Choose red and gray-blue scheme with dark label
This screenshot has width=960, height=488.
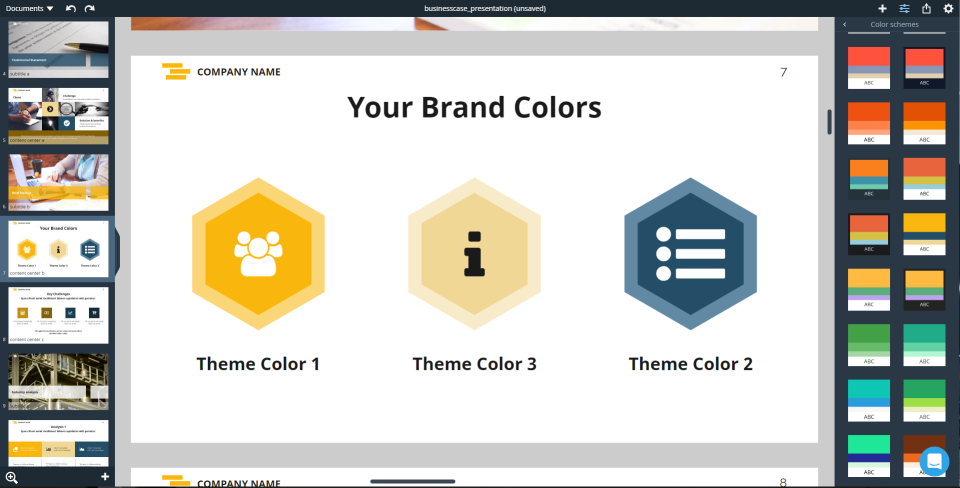pyautogui.click(x=924, y=68)
